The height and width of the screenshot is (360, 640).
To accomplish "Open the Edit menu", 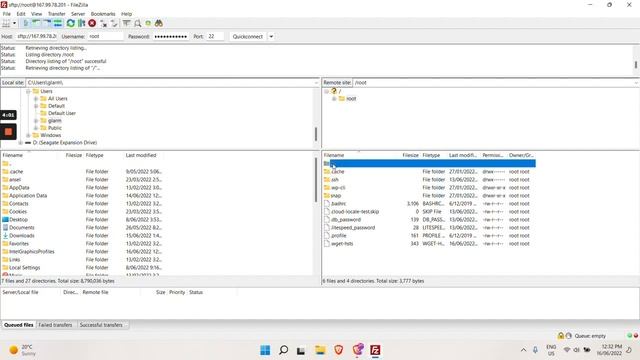I will [21, 14].
